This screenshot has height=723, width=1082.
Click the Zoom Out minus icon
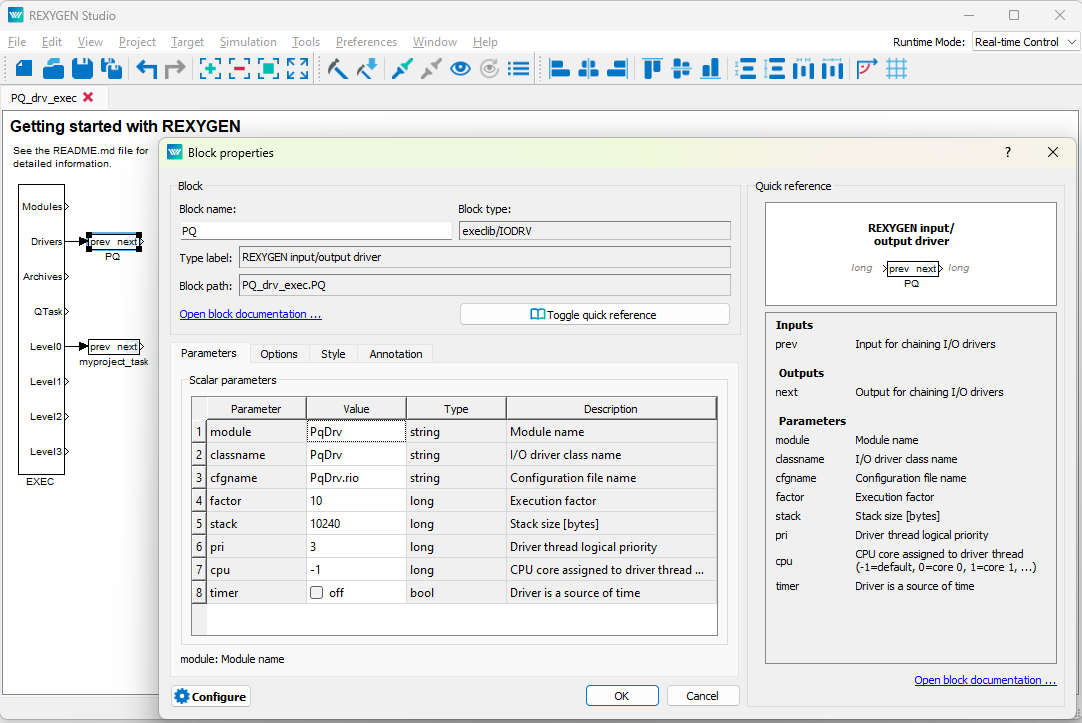(239, 68)
